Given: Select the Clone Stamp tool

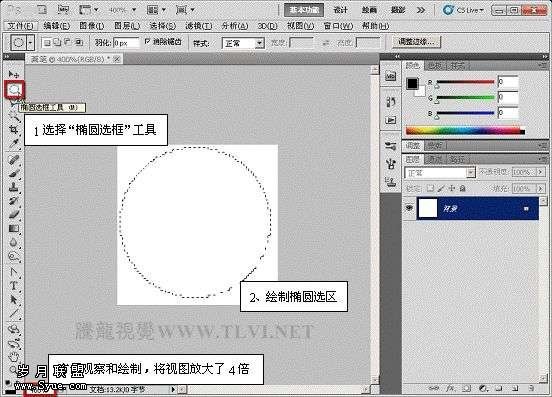Looking at the screenshot, I should (x=14, y=187).
